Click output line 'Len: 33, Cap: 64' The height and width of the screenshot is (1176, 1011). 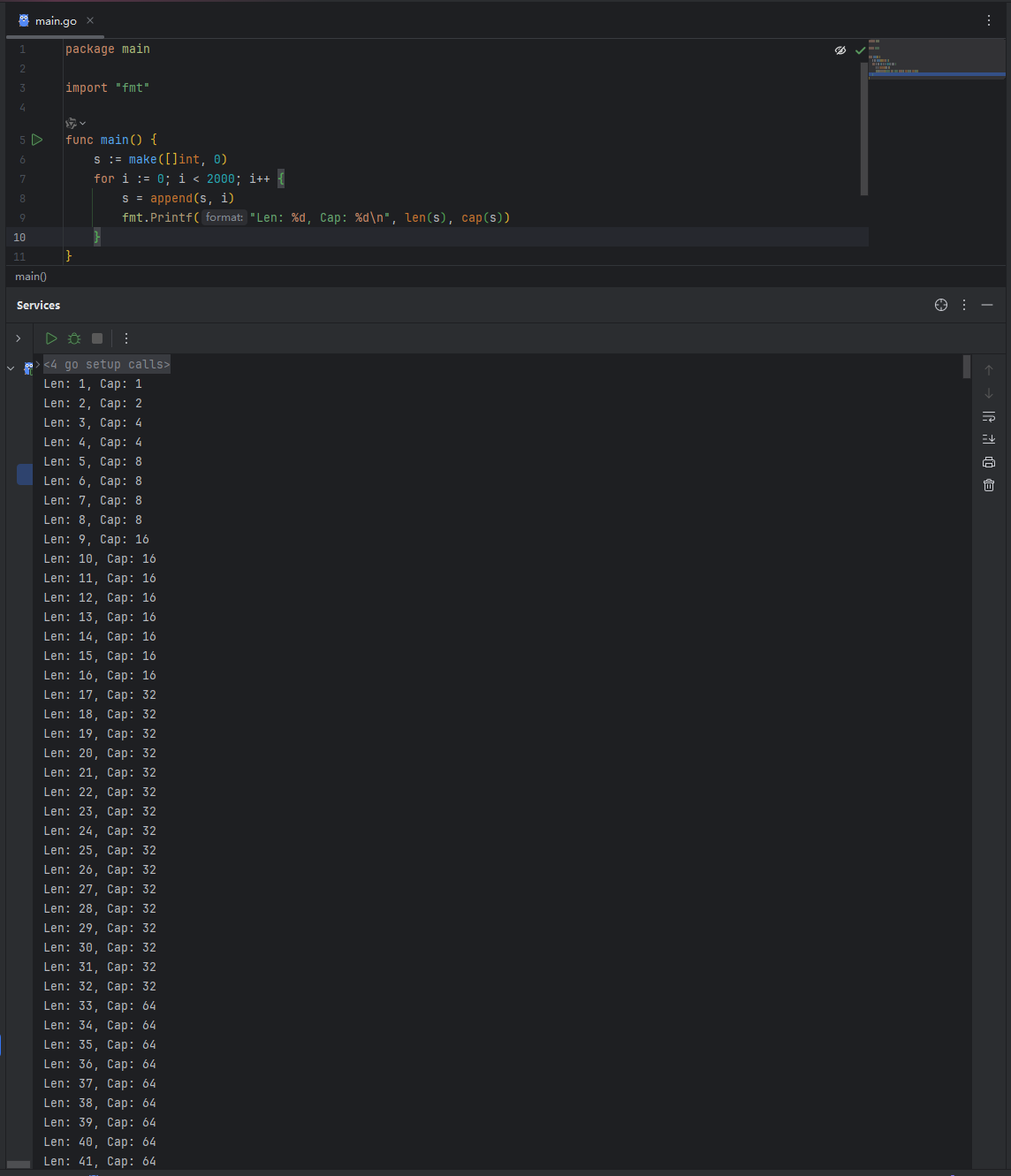pyautogui.click(x=100, y=1005)
